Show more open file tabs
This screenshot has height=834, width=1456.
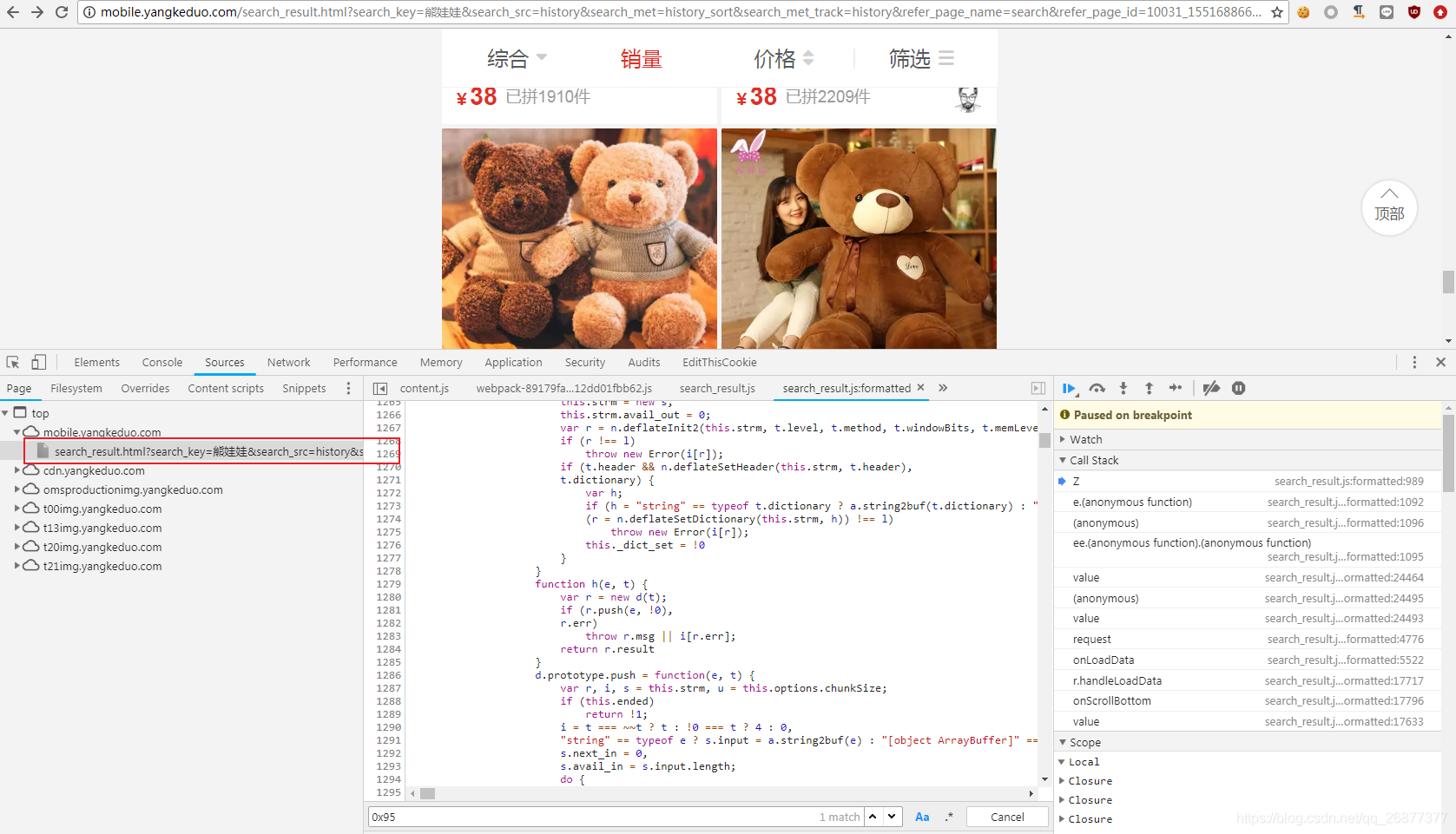click(x=943, y=388)
